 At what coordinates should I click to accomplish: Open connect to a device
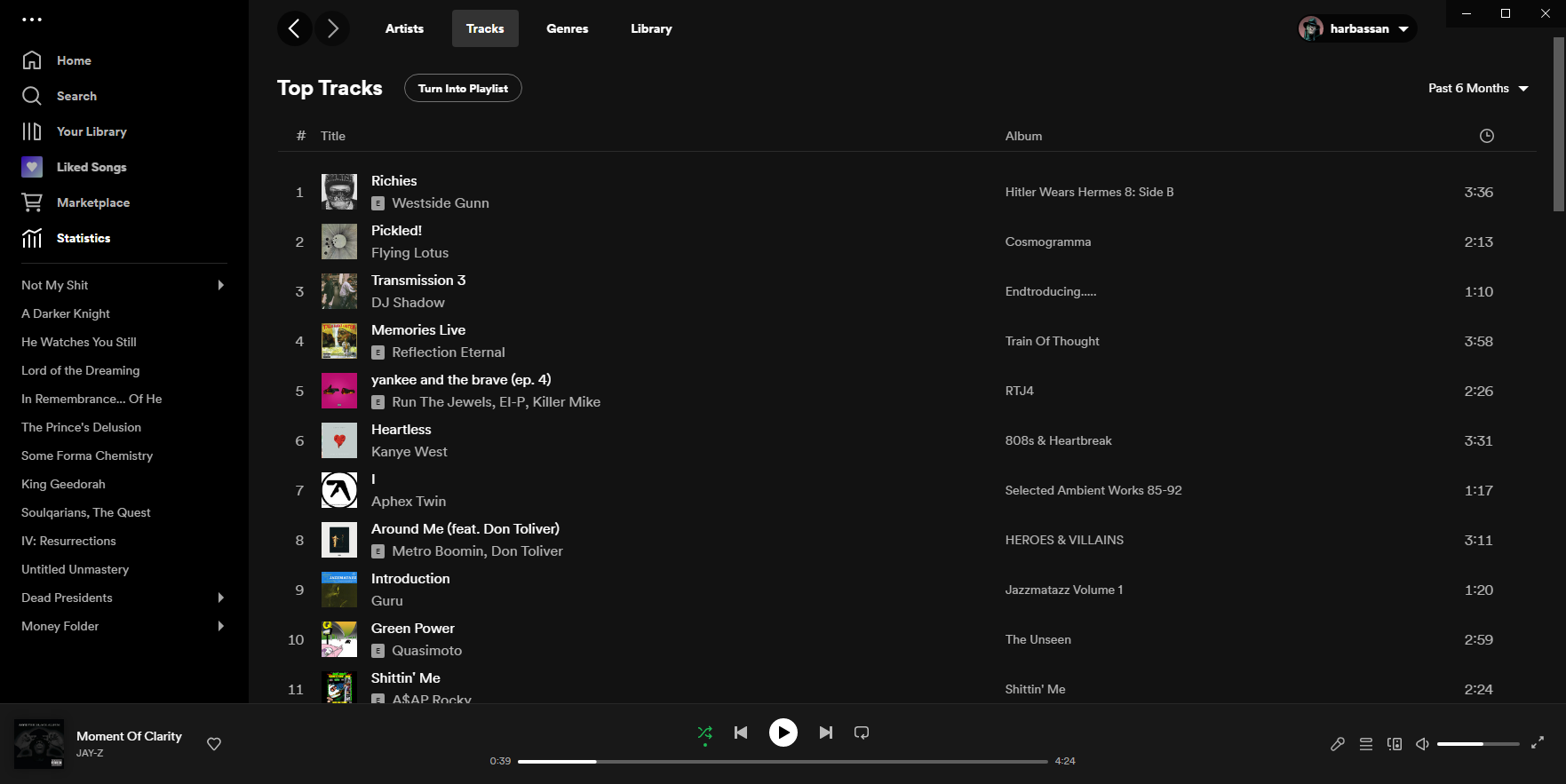[1394, 744]
